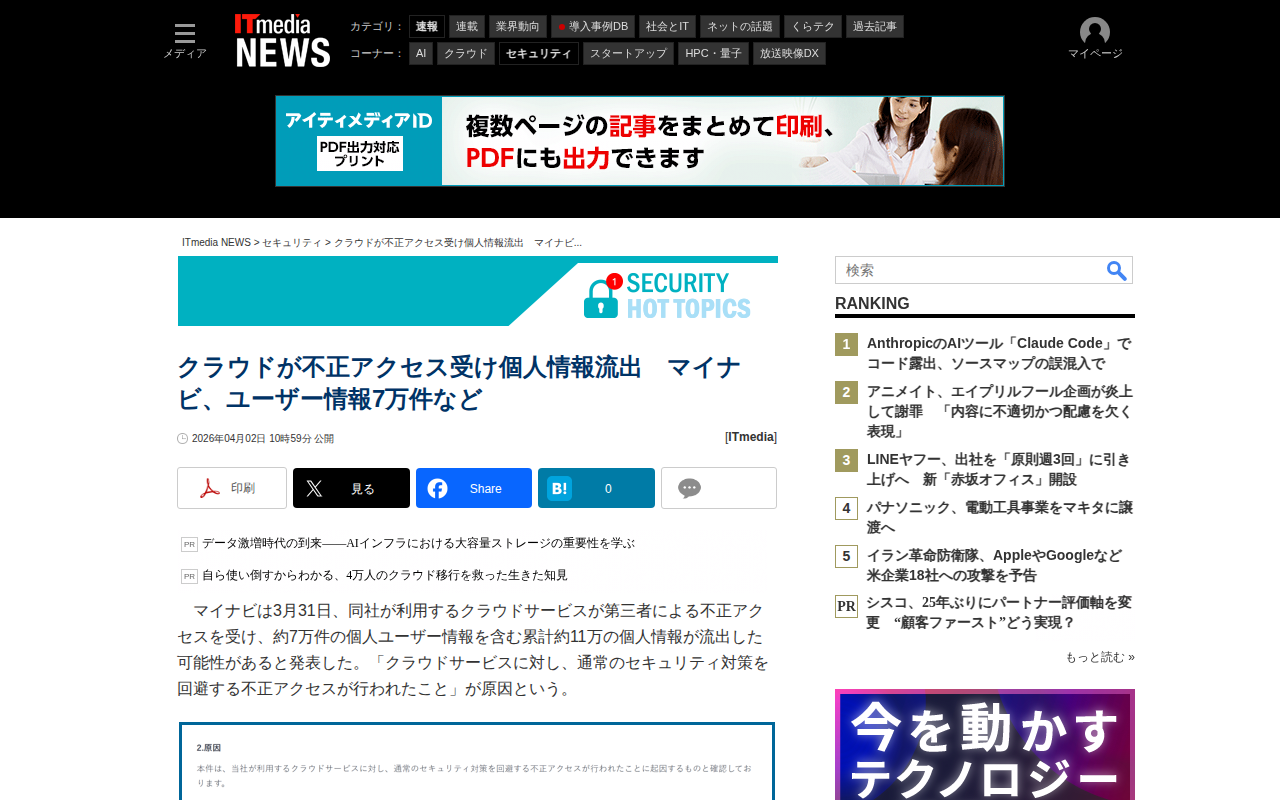Screen dimensions: 1280x800
Task: Open the cause statement image
Action: click(477, 762)
